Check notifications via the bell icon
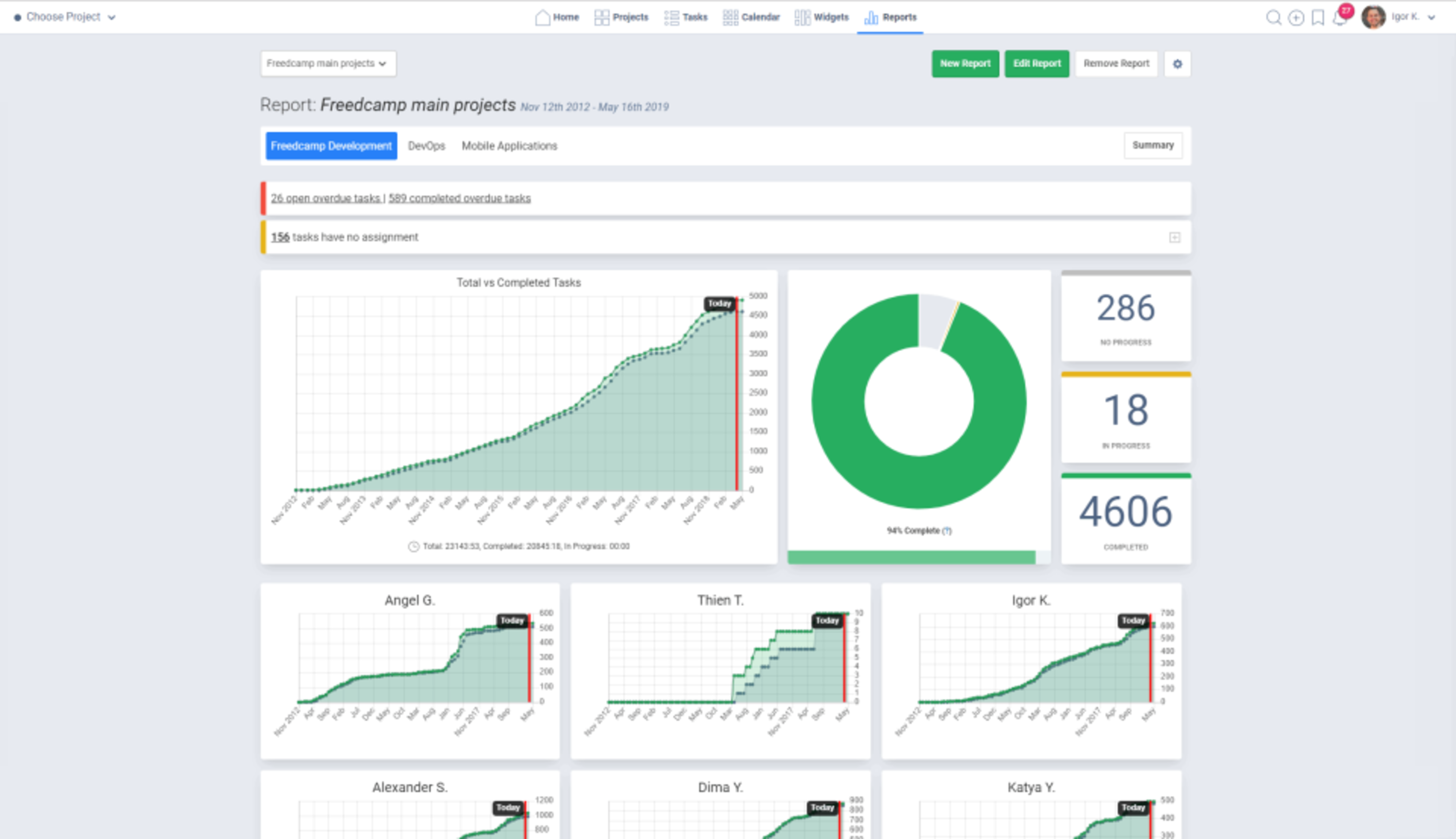Viewport: 1456px width, 839px height. [x=1340, y=18]
